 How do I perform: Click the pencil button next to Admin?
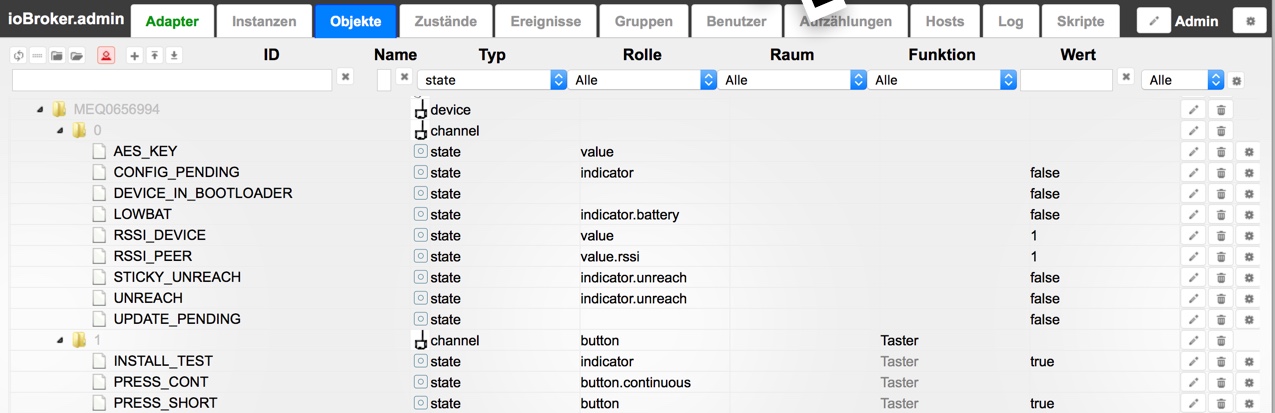[1153, 21]
